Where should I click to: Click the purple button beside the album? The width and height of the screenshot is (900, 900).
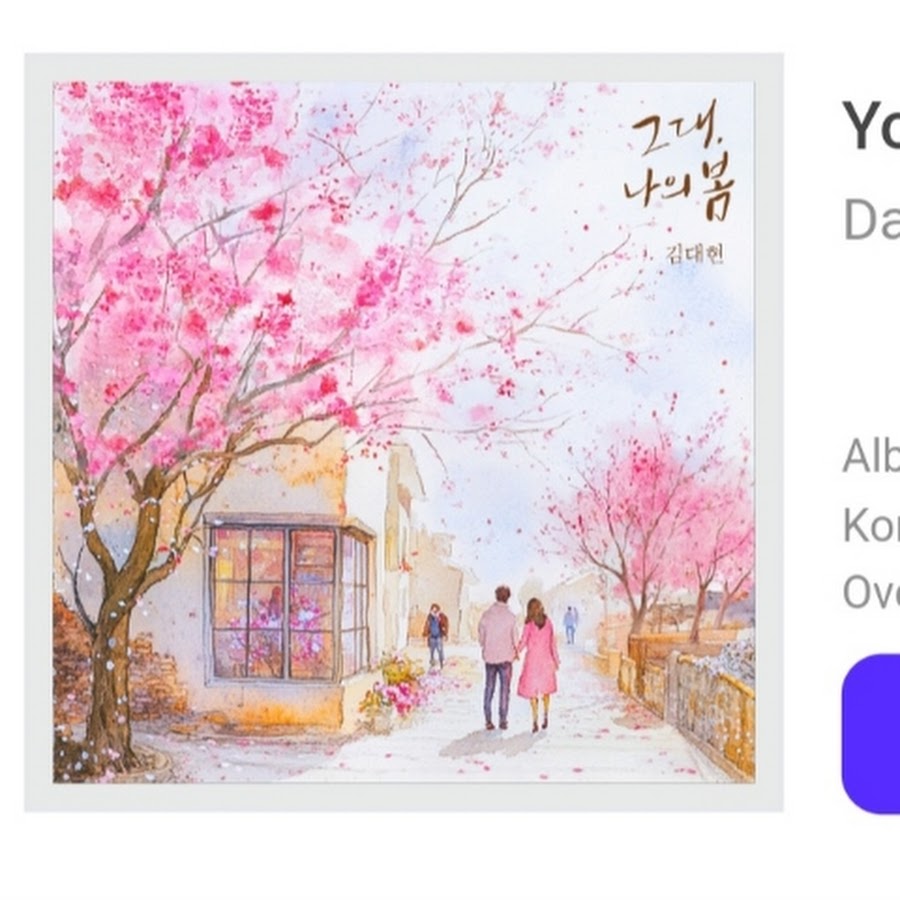(x=871, y=734)
